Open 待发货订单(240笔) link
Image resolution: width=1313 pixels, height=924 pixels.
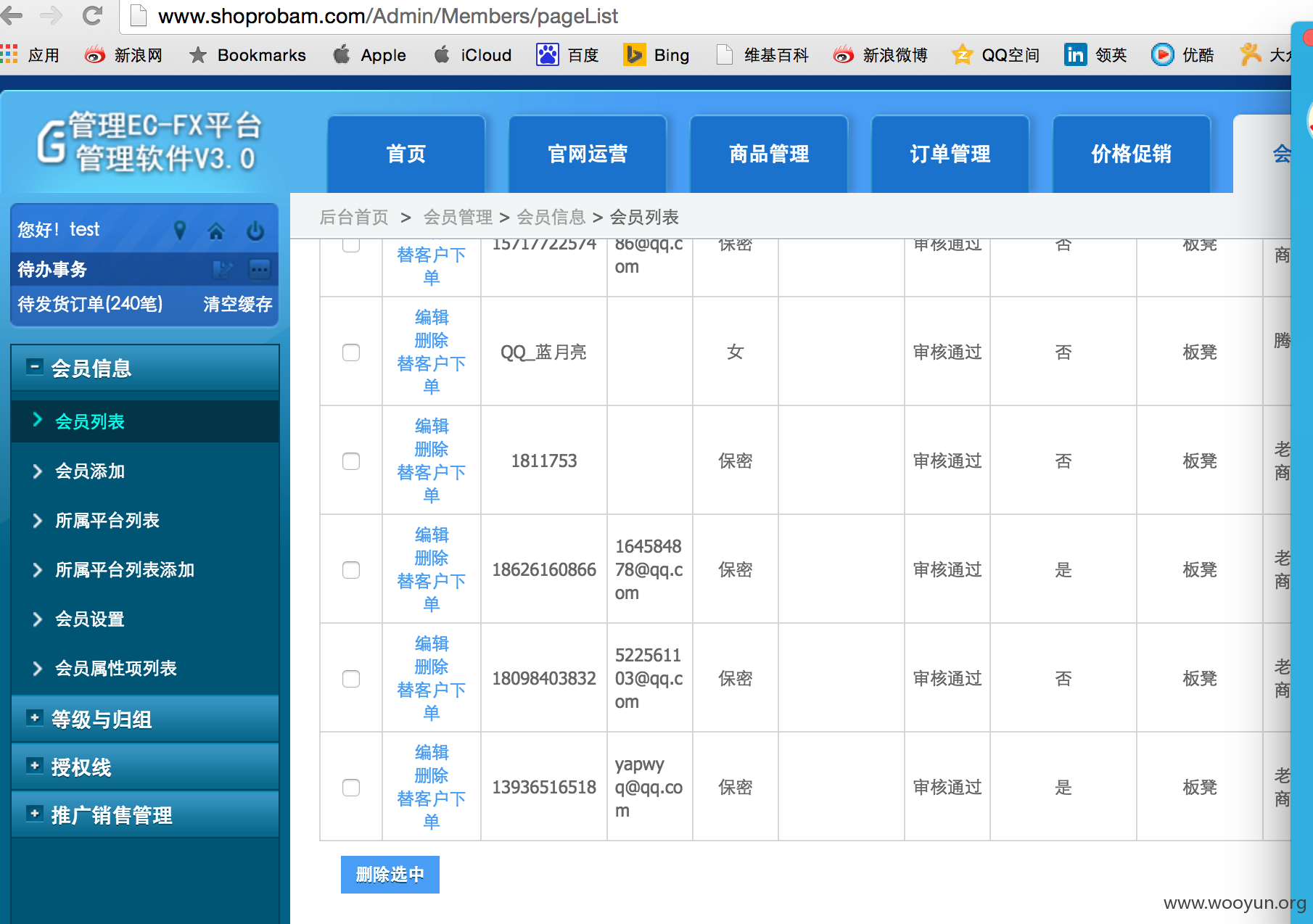click(x=90, y=304)
